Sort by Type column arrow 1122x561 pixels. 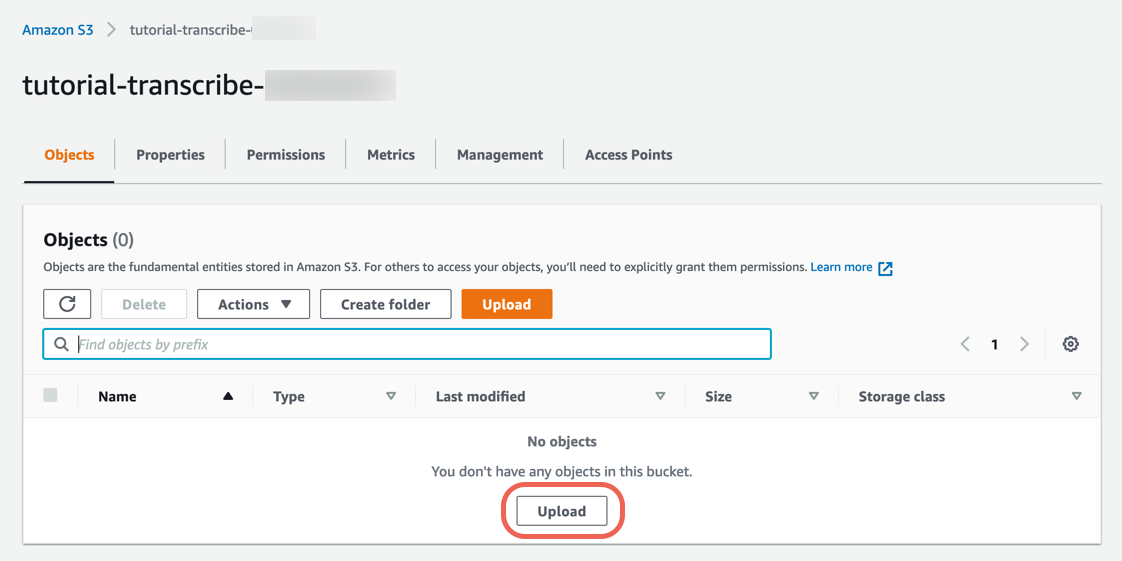point(391,396)
